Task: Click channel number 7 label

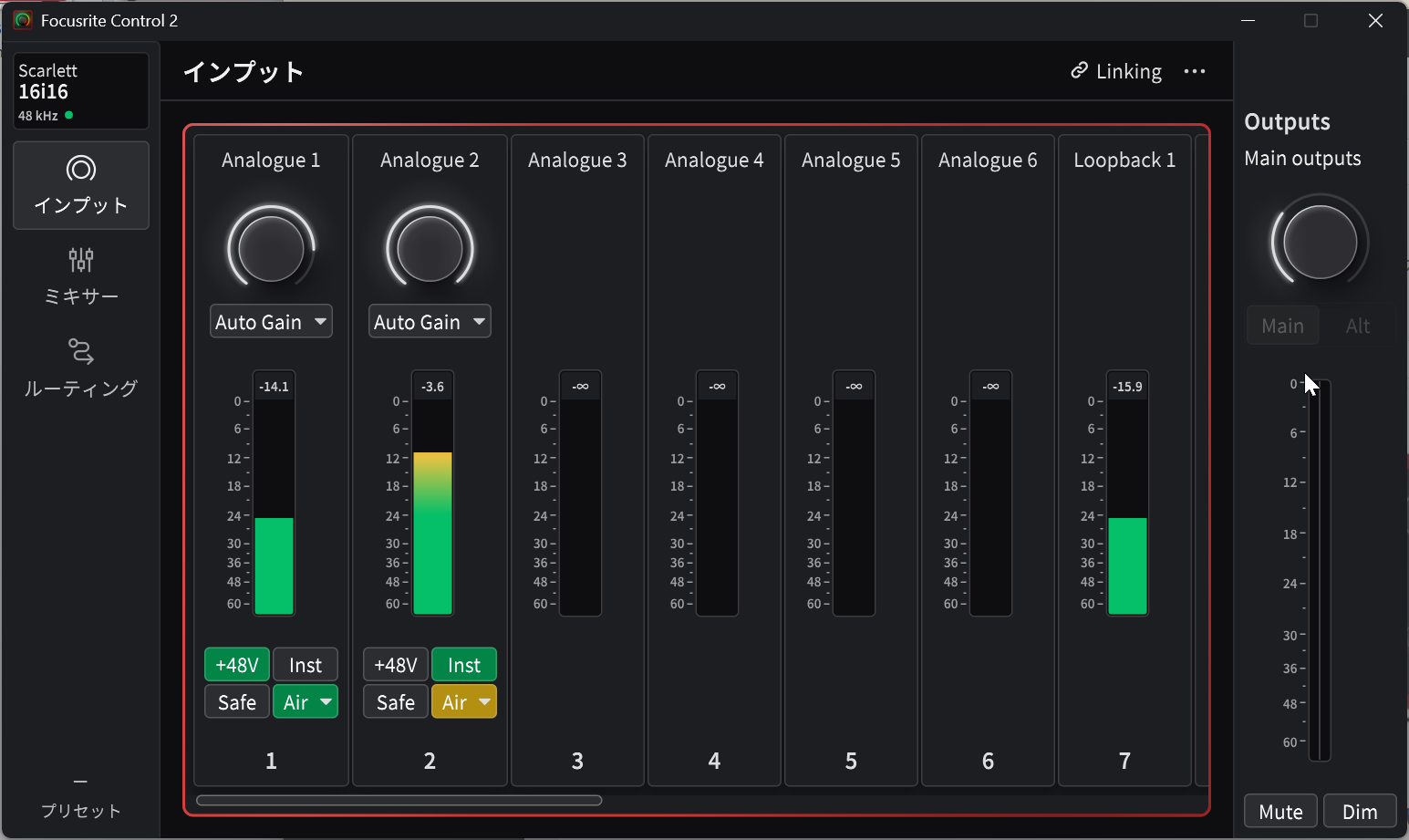Action: [1124, 761]
